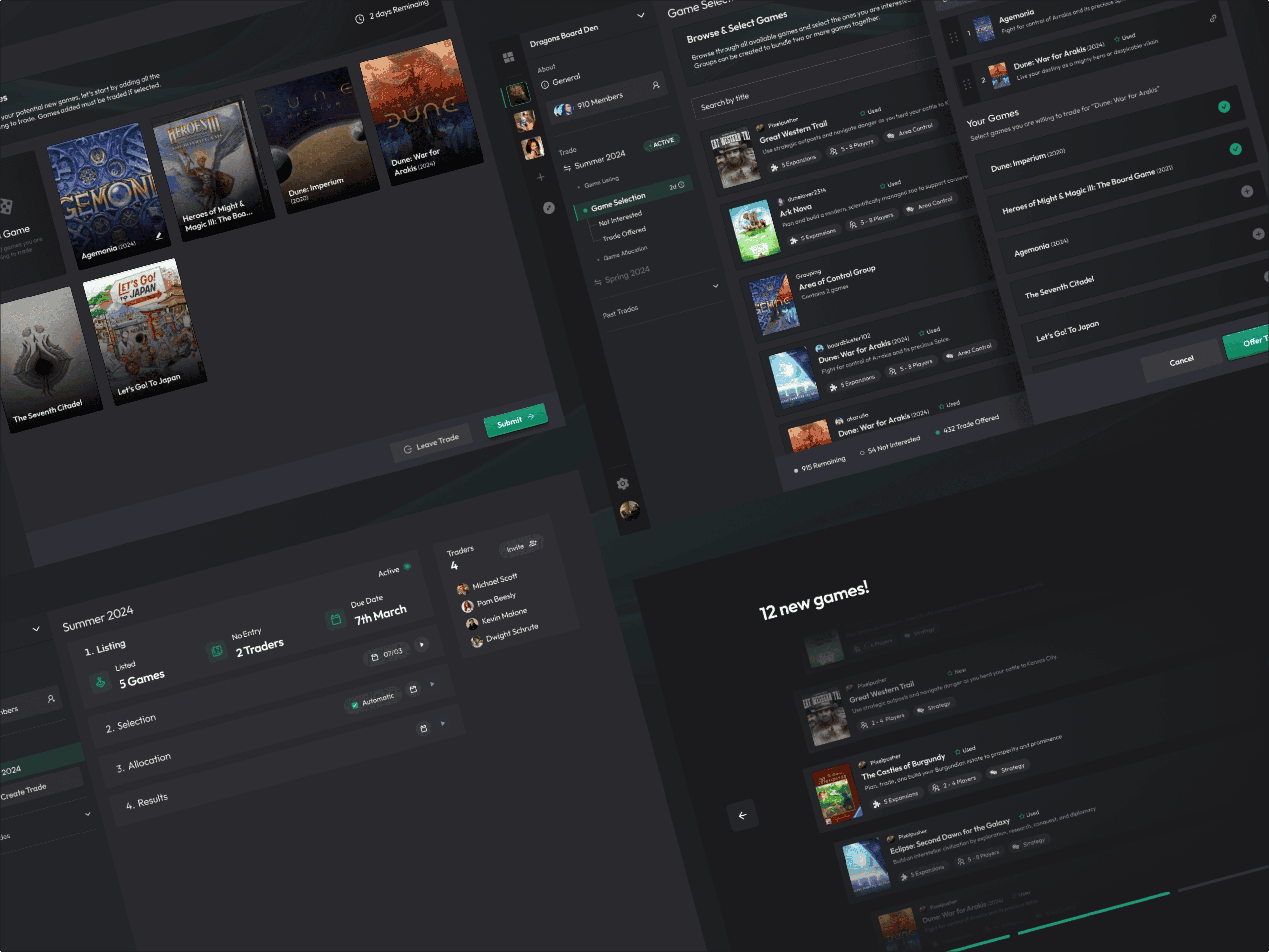Click the add-member icon beside General
Viewport: 1269px width, 952px height.
656,85
